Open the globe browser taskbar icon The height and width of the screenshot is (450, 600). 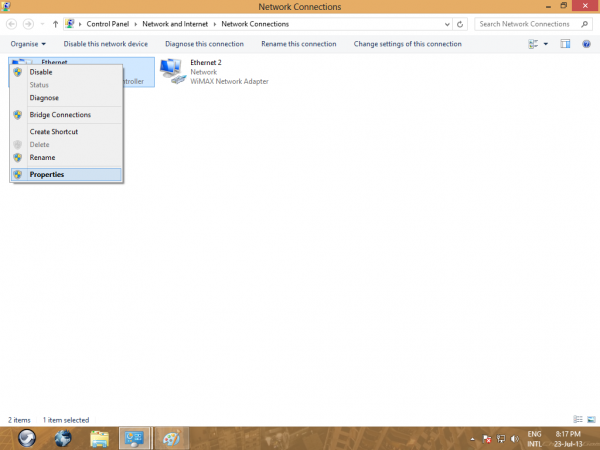click(x=63, y=438)
